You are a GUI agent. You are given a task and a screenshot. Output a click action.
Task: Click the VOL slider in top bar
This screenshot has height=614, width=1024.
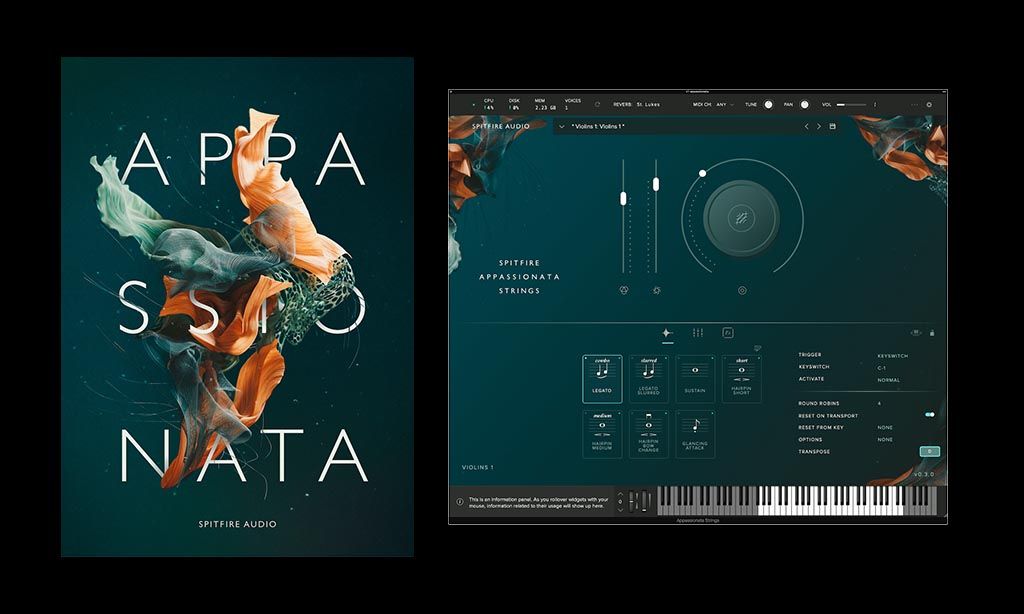[x=852, y=105]
